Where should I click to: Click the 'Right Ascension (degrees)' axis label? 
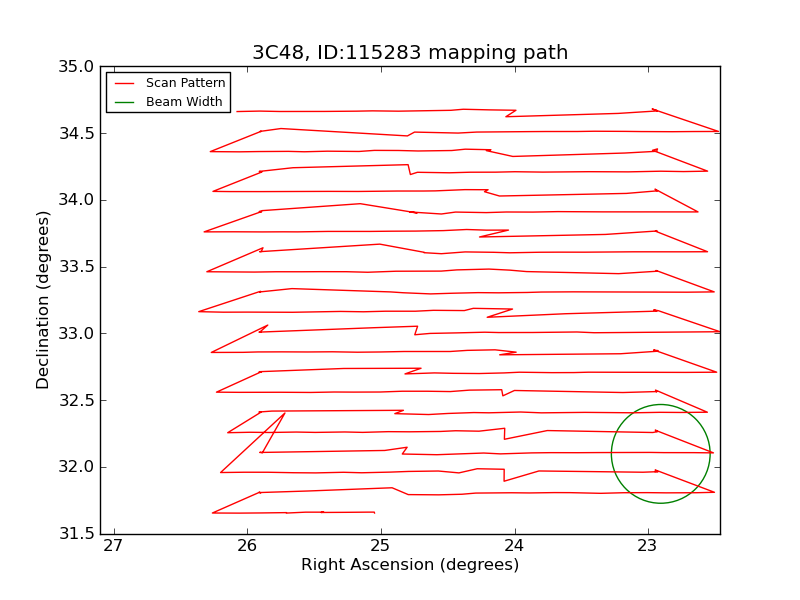410,565
